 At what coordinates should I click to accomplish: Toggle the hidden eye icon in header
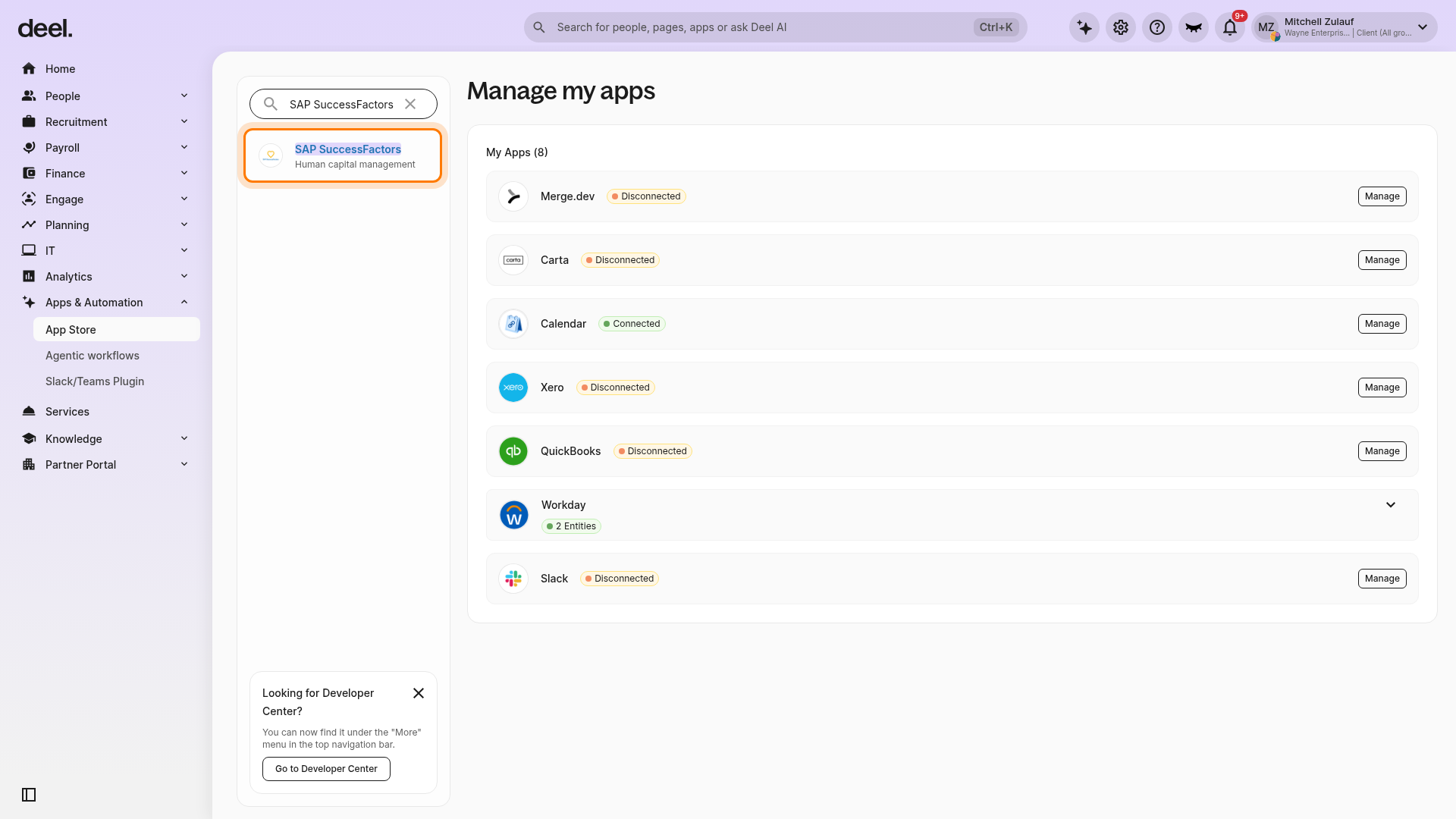1194,28
